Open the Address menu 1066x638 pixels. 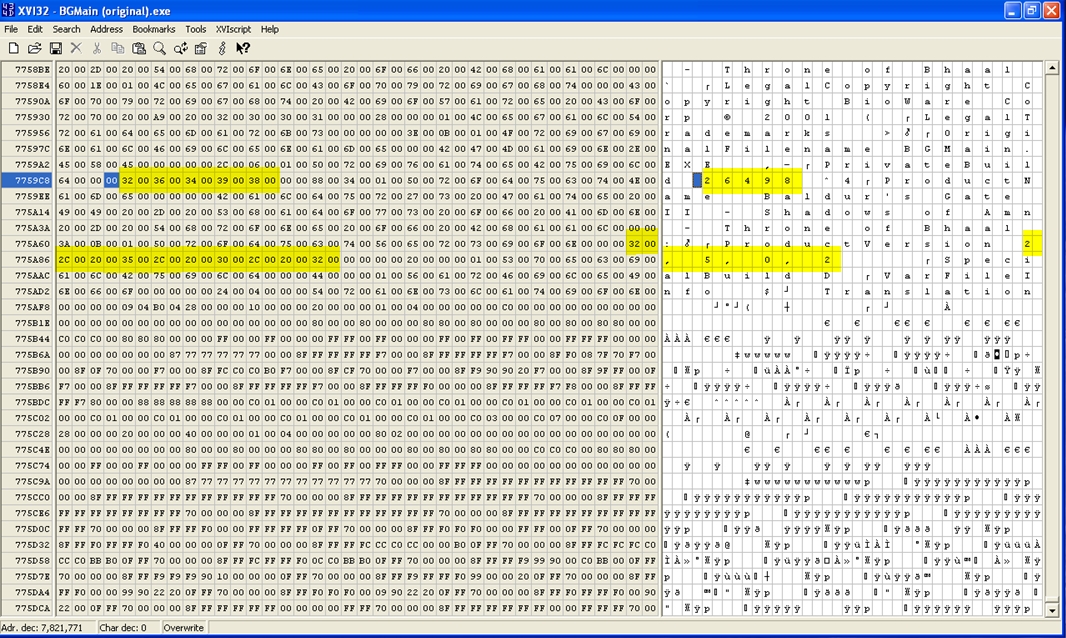107,29
